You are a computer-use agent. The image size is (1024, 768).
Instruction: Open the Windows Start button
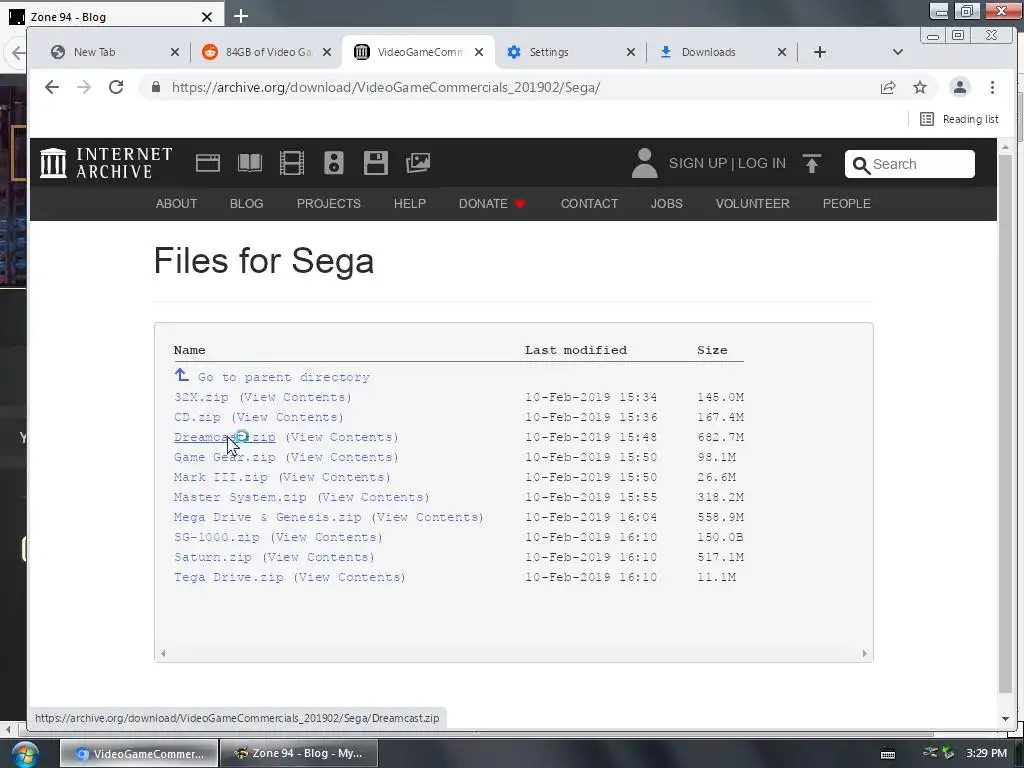pyautogui.click(x=24, y=754)
